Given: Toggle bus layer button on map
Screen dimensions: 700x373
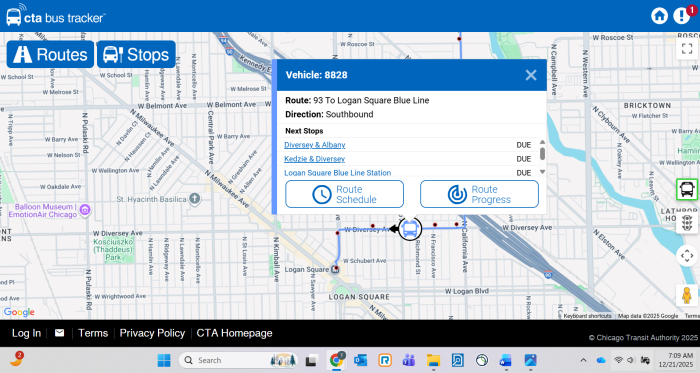Looking at the screenshot, I should point(687,189).
